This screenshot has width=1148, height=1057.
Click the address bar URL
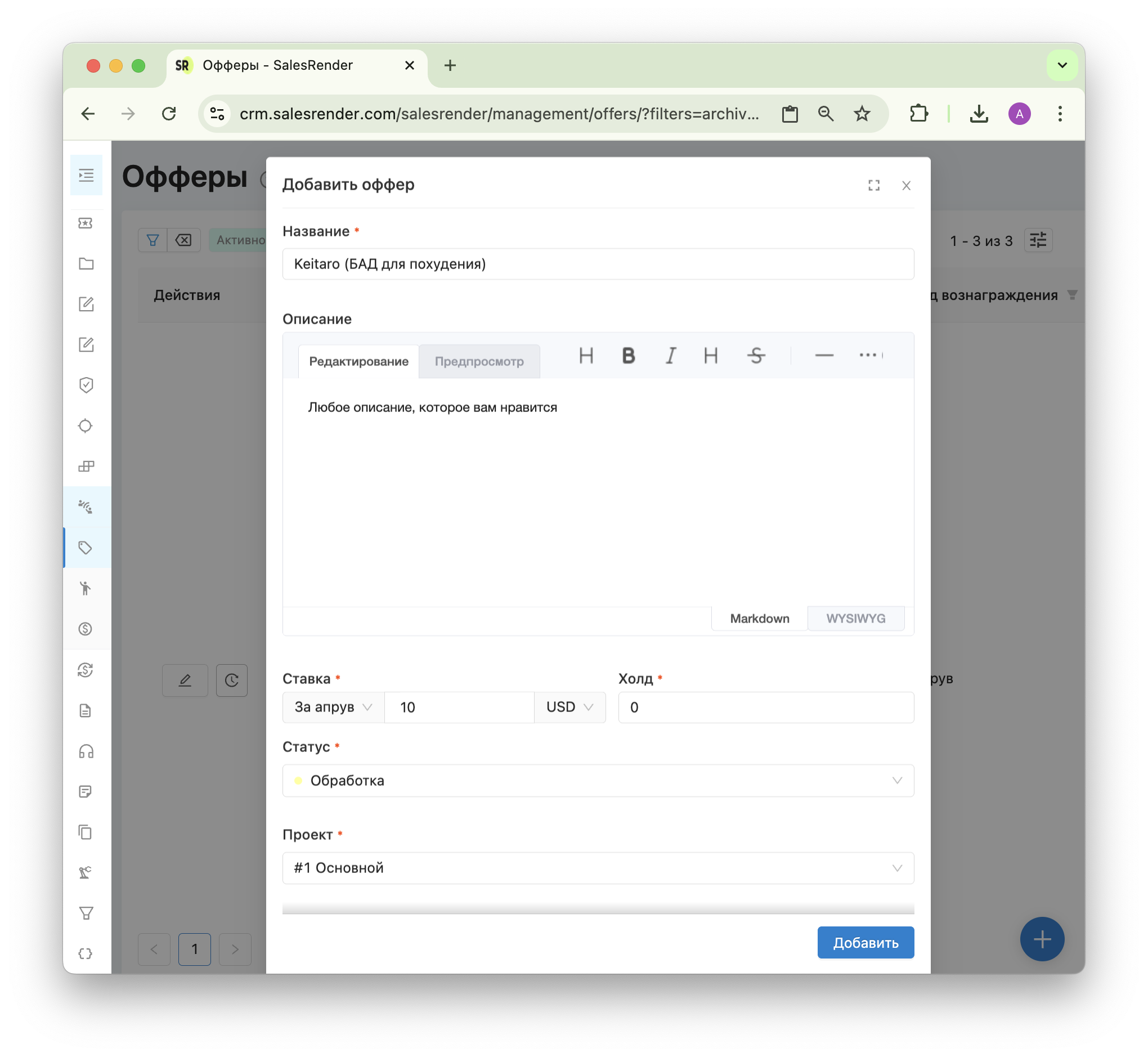click(x=499, y=114)
